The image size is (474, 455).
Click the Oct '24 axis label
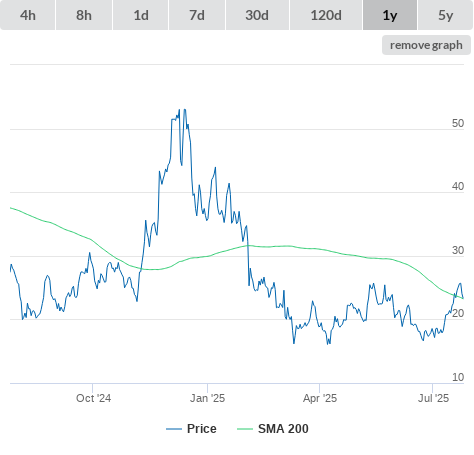tap(93, 398)
